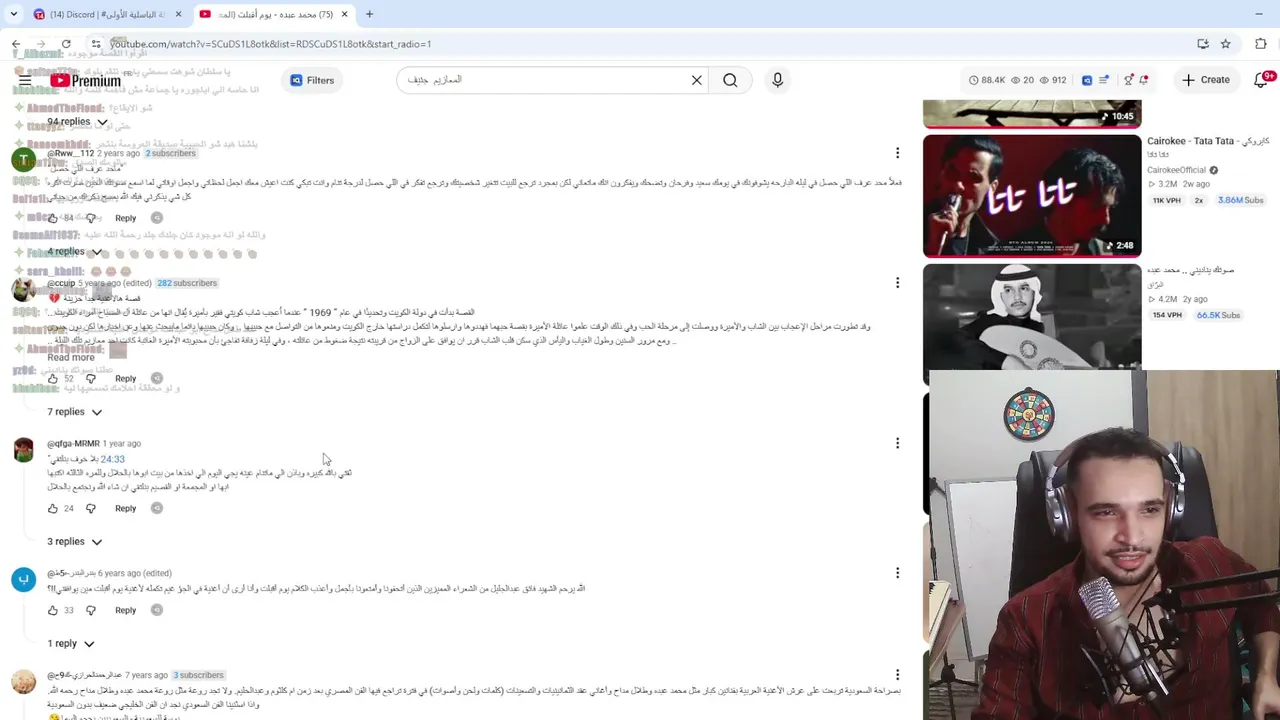1280x720 pixels.
Task: Dislike the @Rww__112 comment
Action: click(x=91, y=218)
